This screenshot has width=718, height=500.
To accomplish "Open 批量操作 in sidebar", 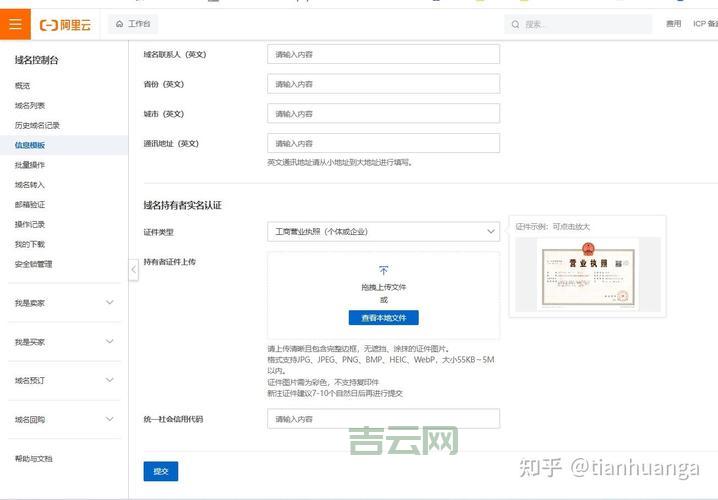I will pos(30,165).
